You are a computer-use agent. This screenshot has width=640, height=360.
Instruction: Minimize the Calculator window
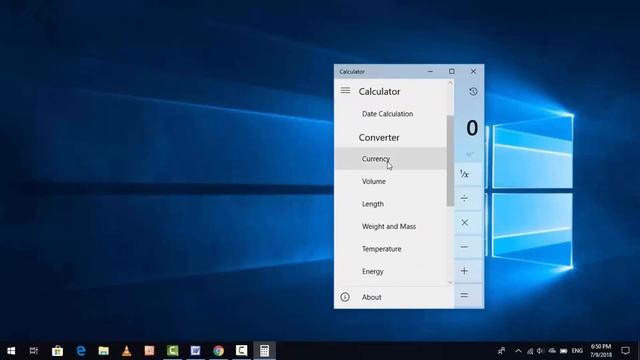430,71
